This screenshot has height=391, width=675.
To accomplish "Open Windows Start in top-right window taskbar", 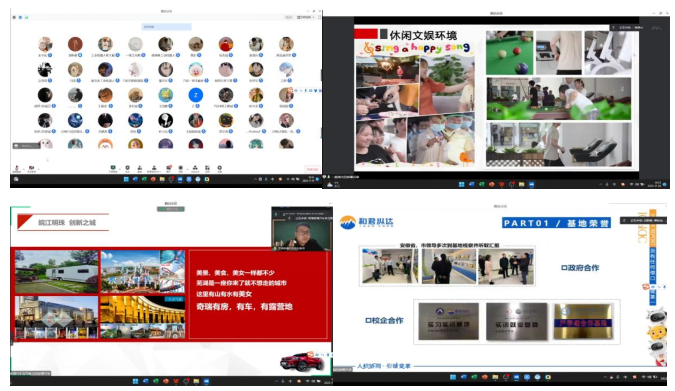I will 461,184.
